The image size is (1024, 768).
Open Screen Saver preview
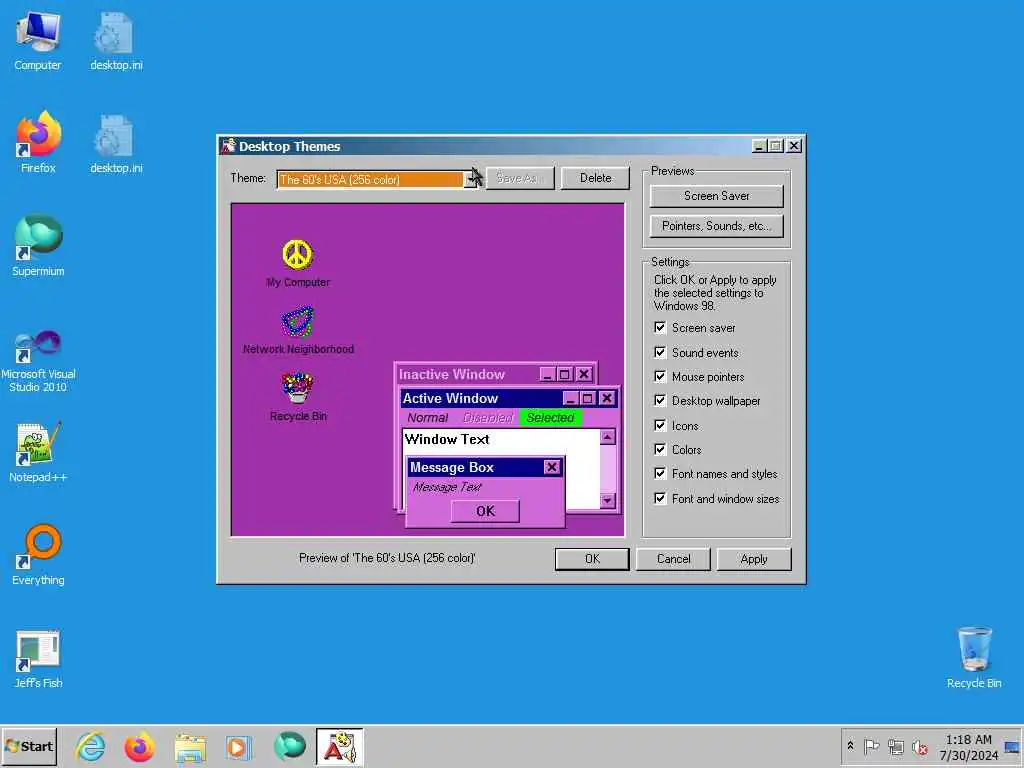716,196
